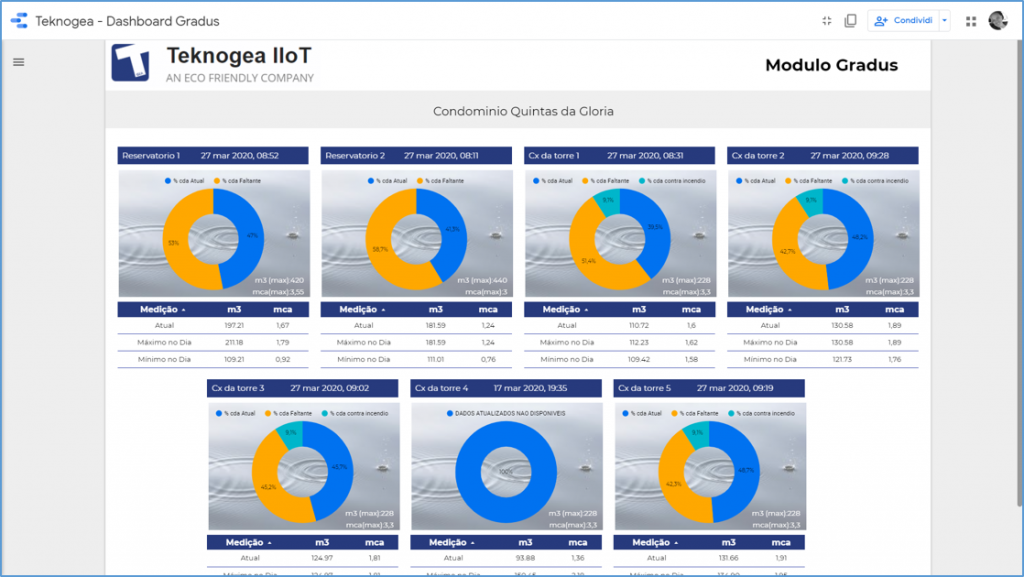Viewport: 1024px width, 577px height.
Task: Click the mca column header in Cx da torre 5 table
Action: (x=780, y=542)
